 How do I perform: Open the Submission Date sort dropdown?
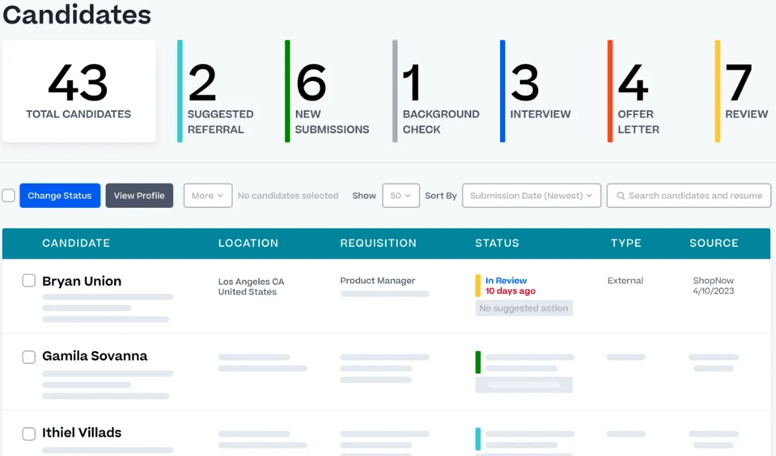click(x=530, y=196)
